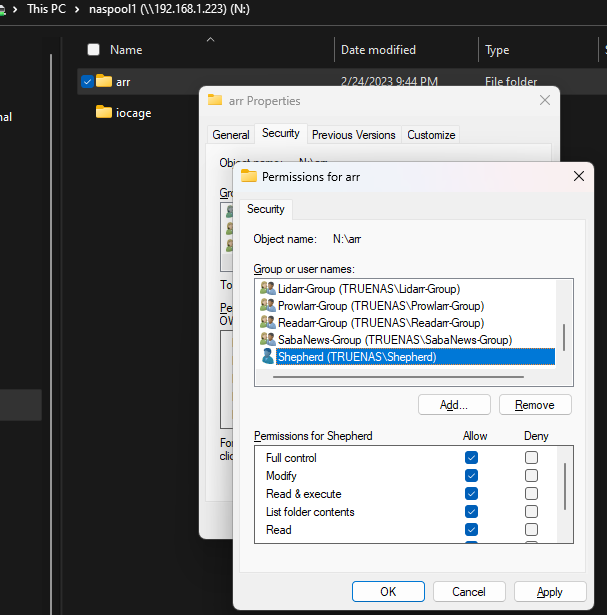Uncheck Allow for Full control
The height and width of the screenshot is (615, 607).
[x=472, y=458]
